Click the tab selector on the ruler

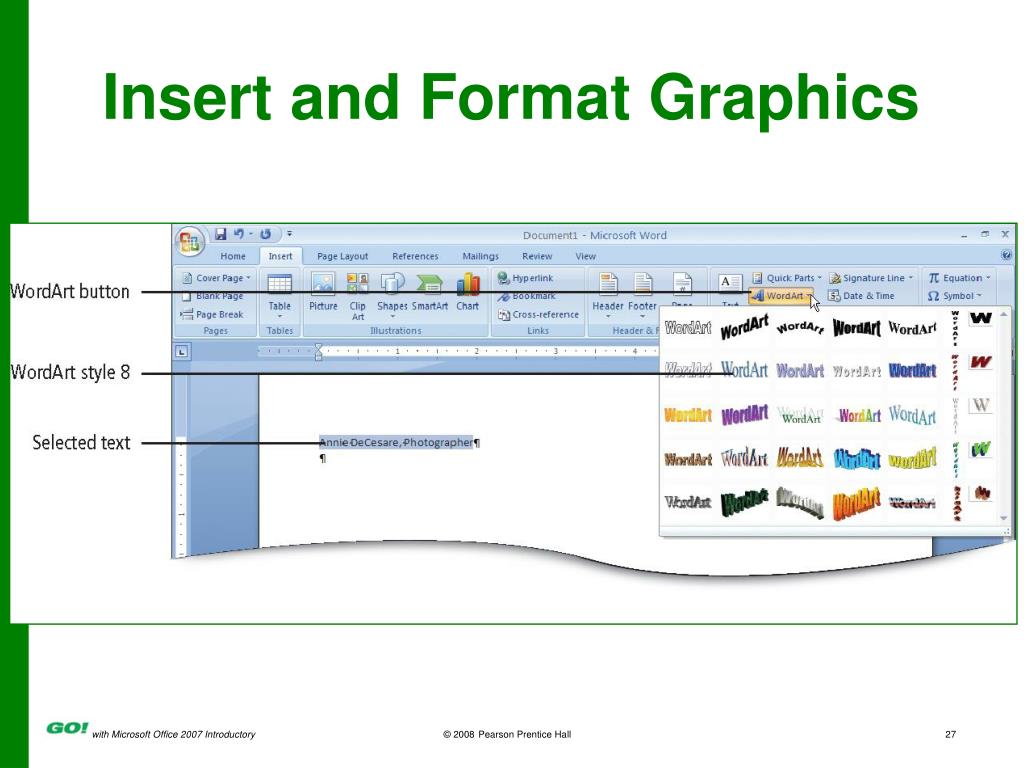[182, 351]
